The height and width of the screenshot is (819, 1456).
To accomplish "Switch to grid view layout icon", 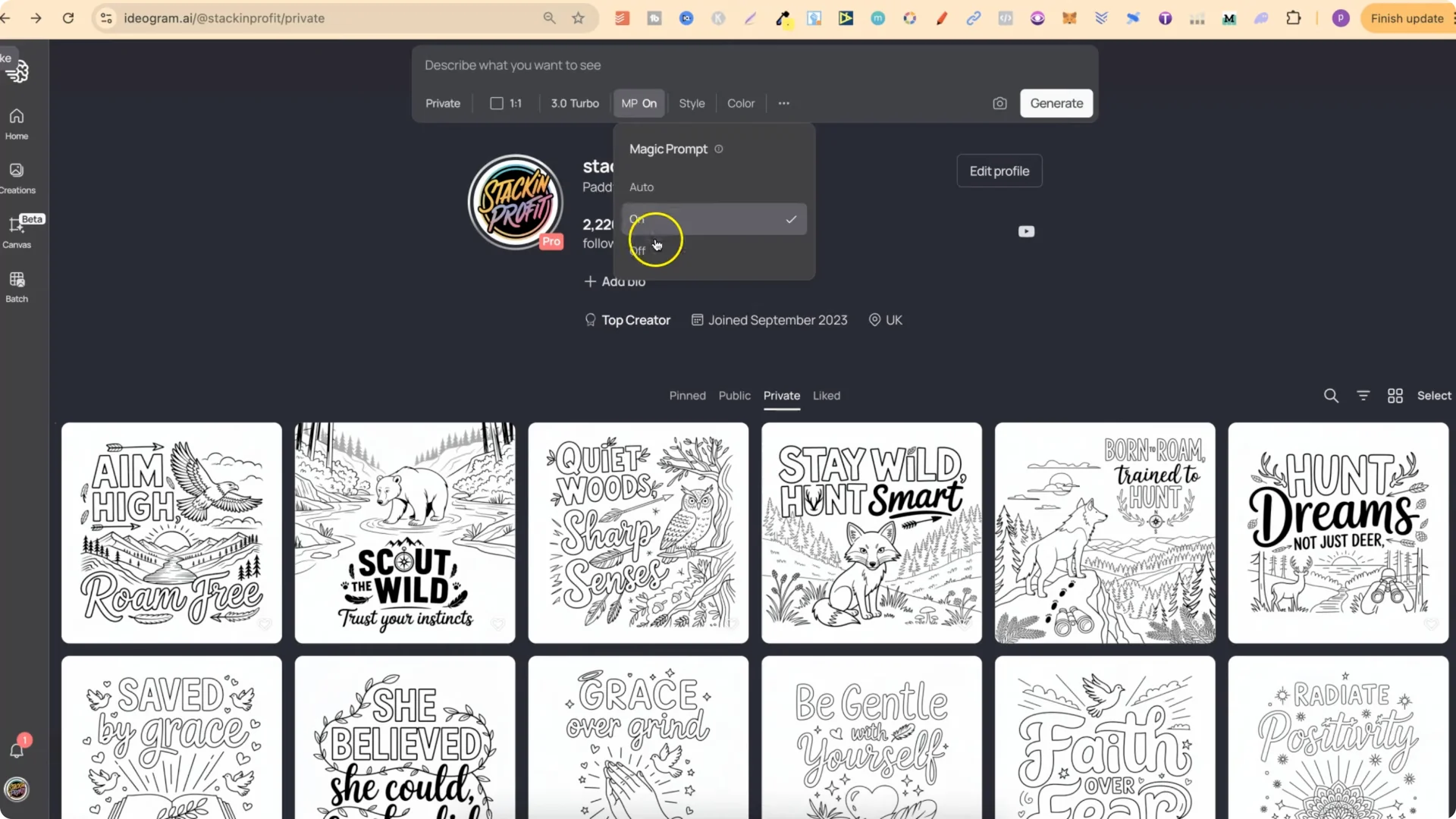I will tap(1395, 395).
